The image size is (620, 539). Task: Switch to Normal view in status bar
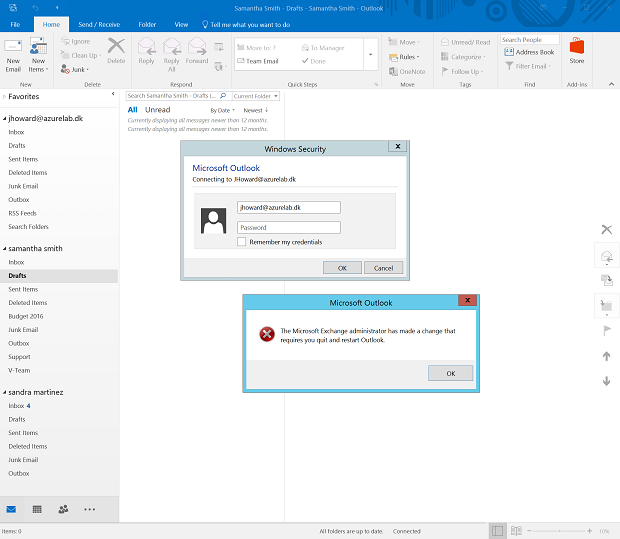497,531
